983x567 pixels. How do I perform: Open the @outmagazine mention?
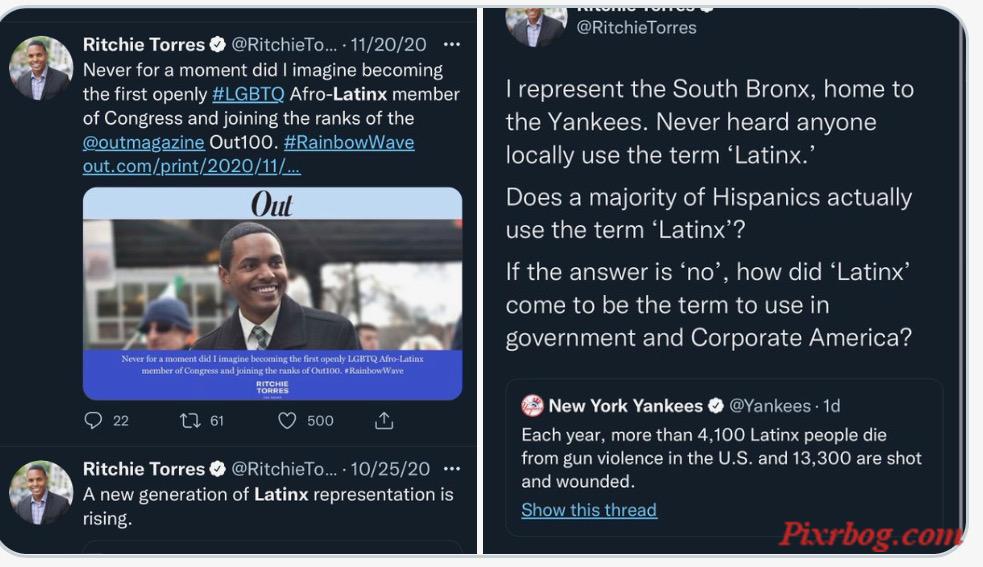point(144,142)
